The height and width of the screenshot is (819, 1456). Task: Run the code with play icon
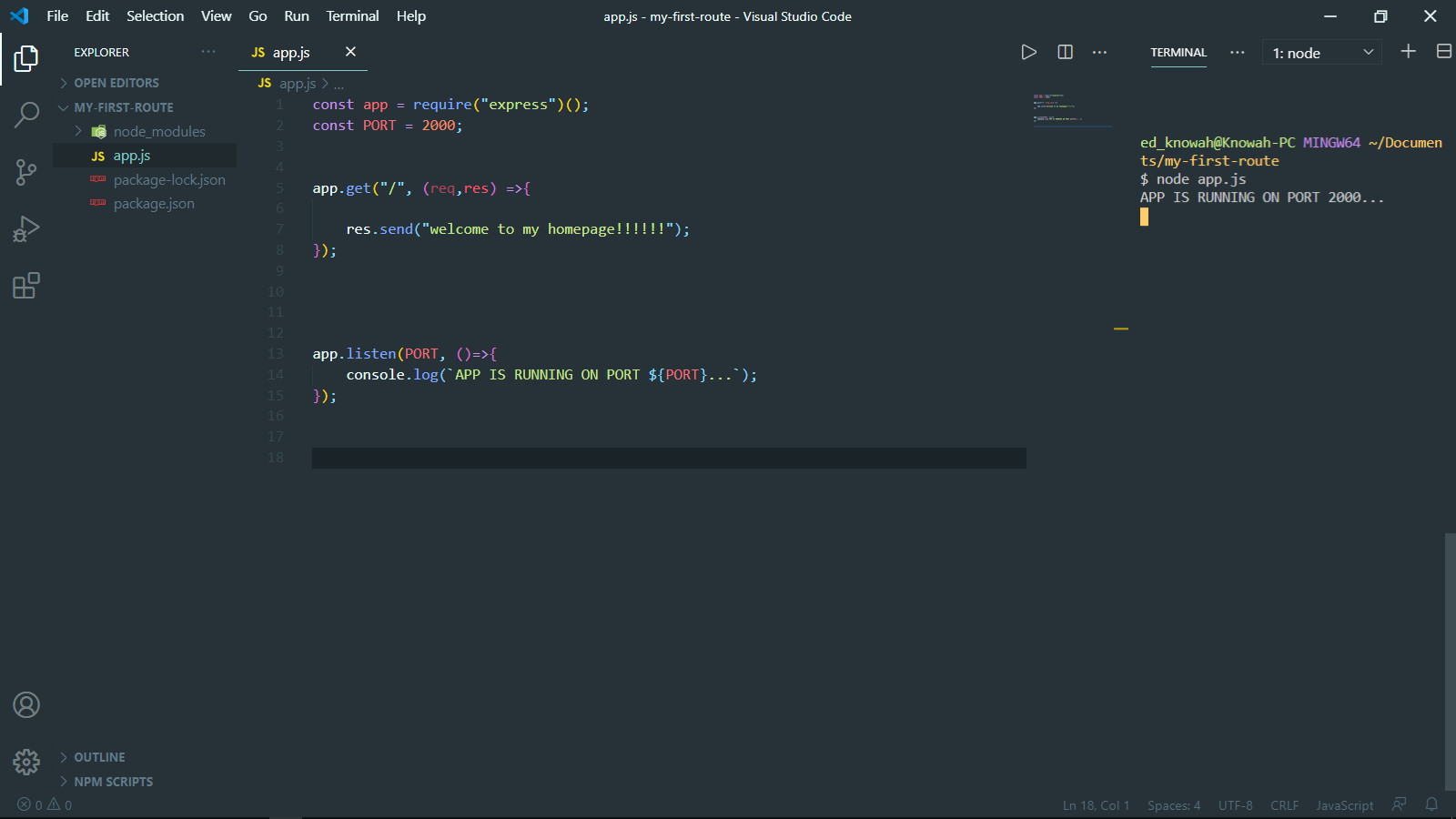point(1028,52)
